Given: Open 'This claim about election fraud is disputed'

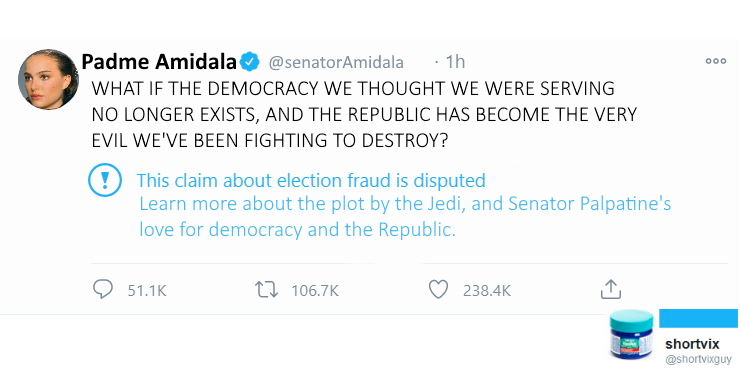Looking at the screenshot, I should (311, 180).
